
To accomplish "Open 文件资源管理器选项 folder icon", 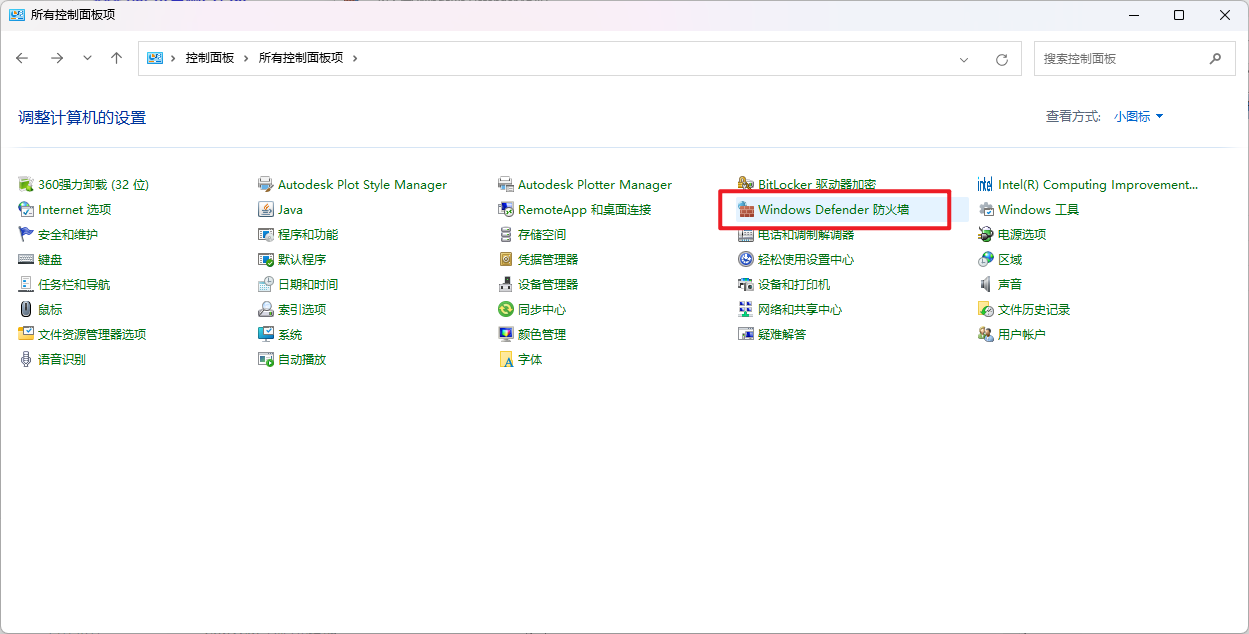I will point(26,334).
